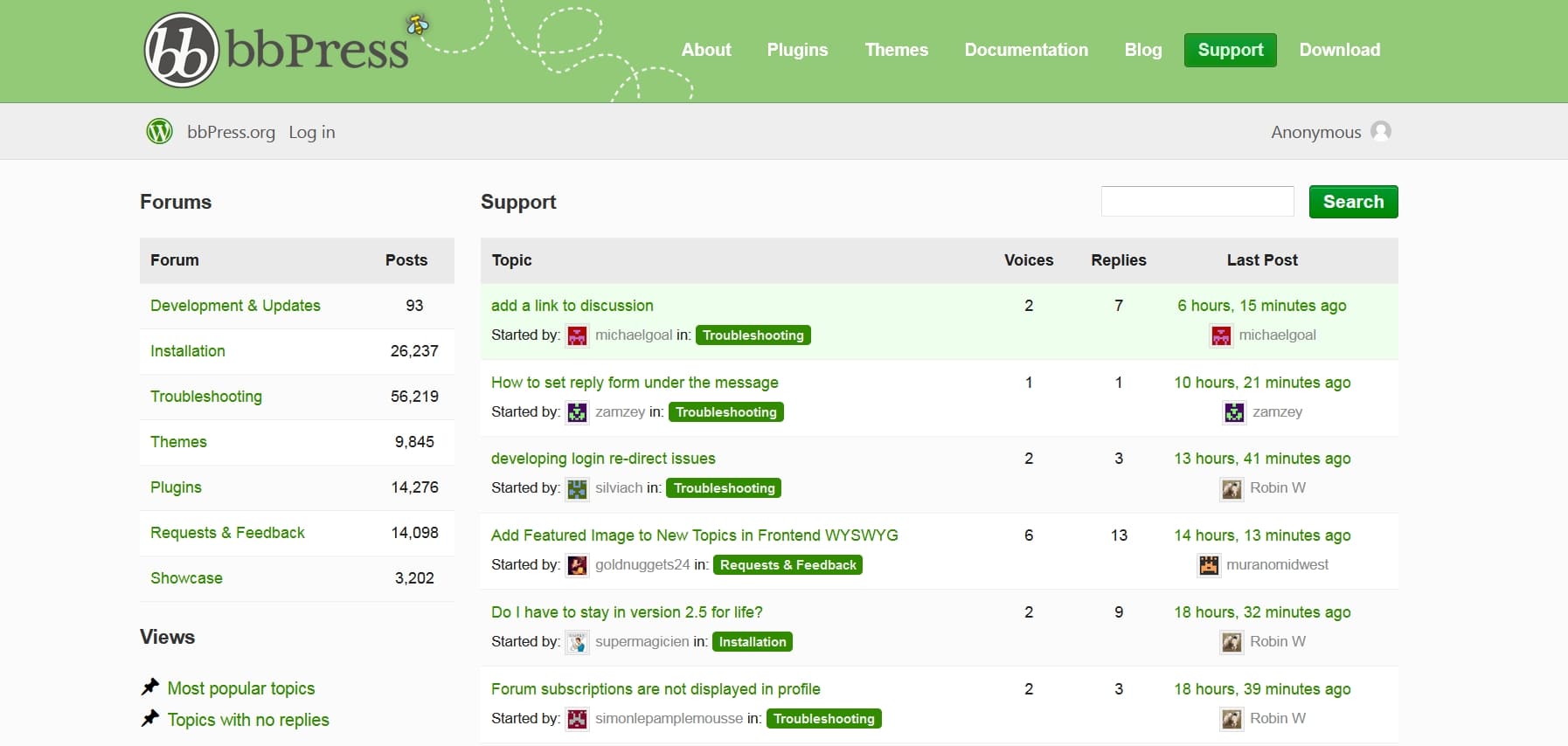Click the Anonymous user avatar icon
The image size is (1568, 746).
click(x=1381, y=131)
